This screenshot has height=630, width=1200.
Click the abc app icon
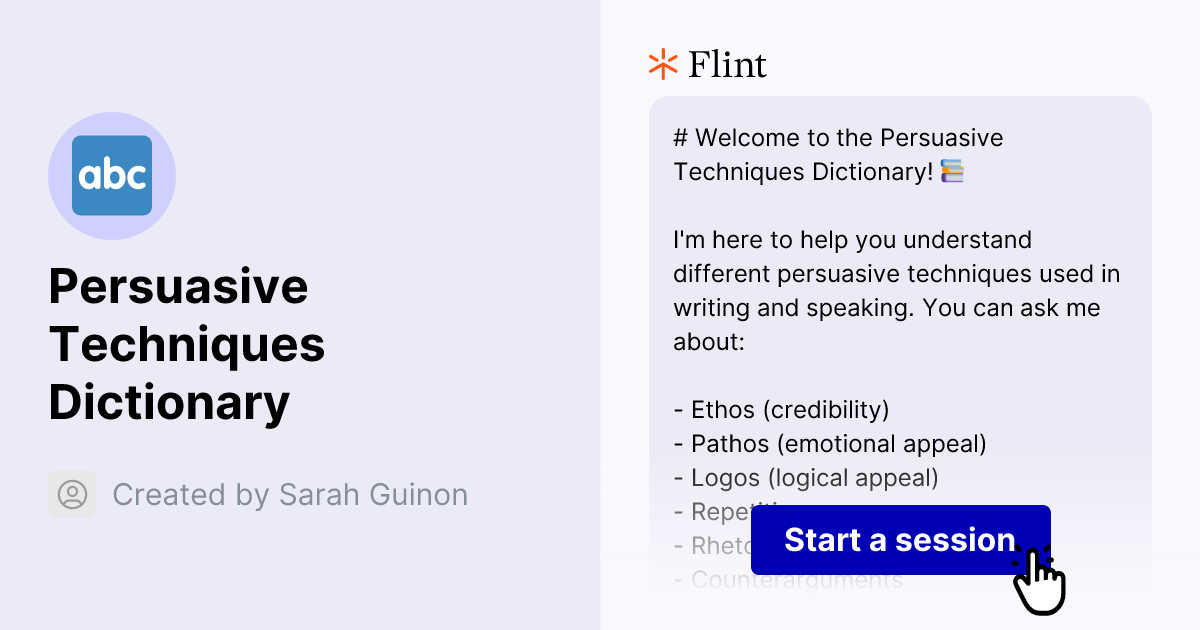coord(112,175)
